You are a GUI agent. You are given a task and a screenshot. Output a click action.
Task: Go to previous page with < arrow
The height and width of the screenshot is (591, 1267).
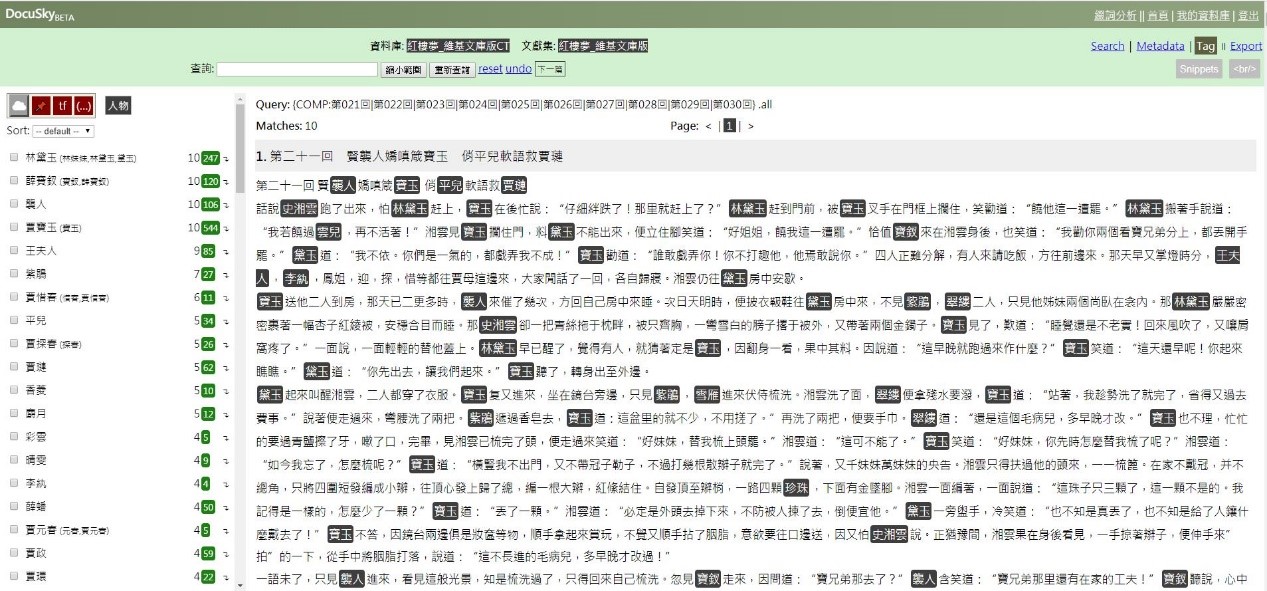[708, 126]
